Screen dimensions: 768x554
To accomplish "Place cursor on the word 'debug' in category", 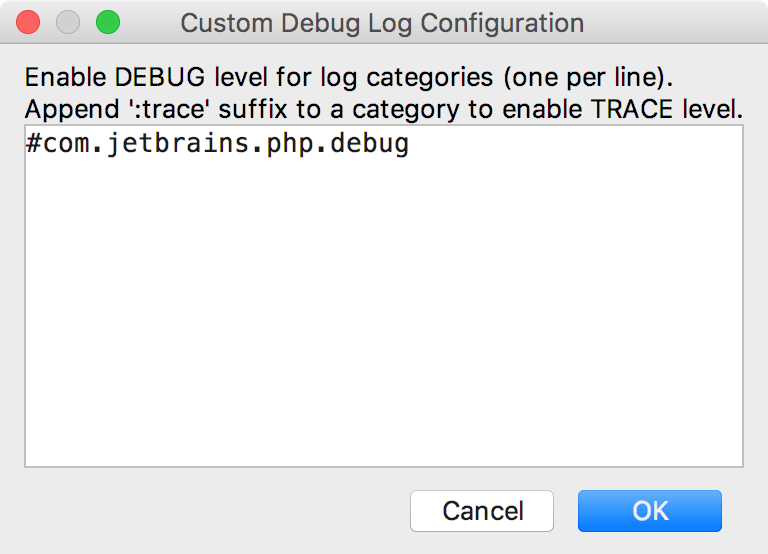I will [x=369, y=144].
